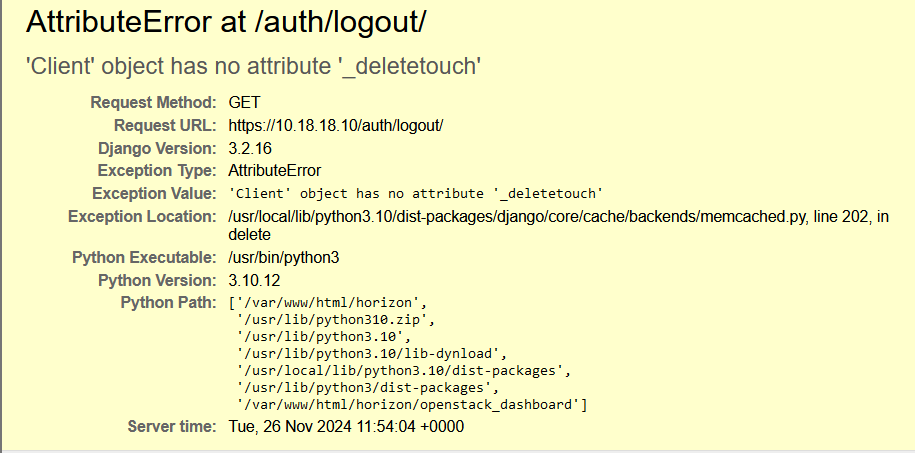Click the Request URL value https://10.18.18.10/auth/logout/
The width and height of the screenshot is (915, 453).
pos(336,126)
